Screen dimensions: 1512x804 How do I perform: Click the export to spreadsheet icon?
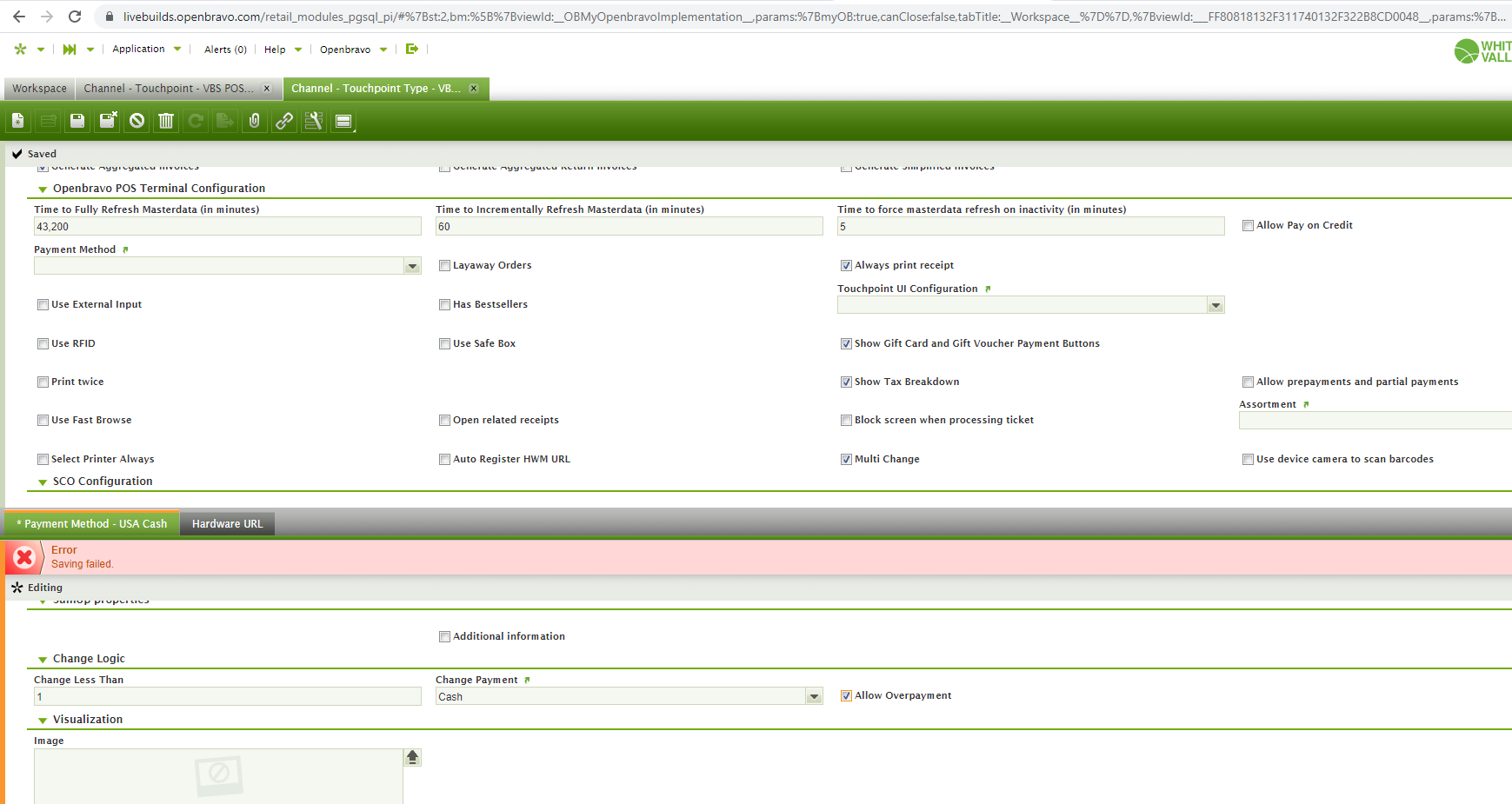pos(225,121)
